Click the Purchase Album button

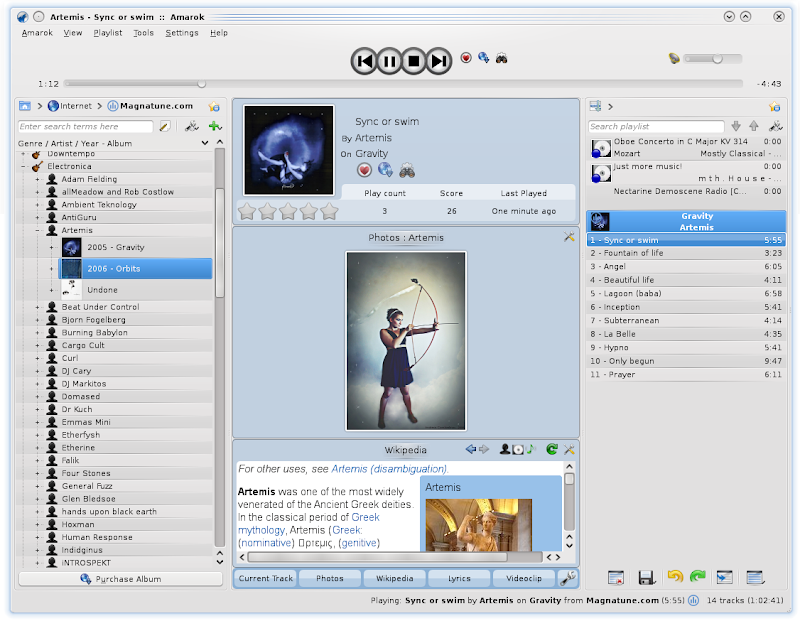[x=120, y=579]
